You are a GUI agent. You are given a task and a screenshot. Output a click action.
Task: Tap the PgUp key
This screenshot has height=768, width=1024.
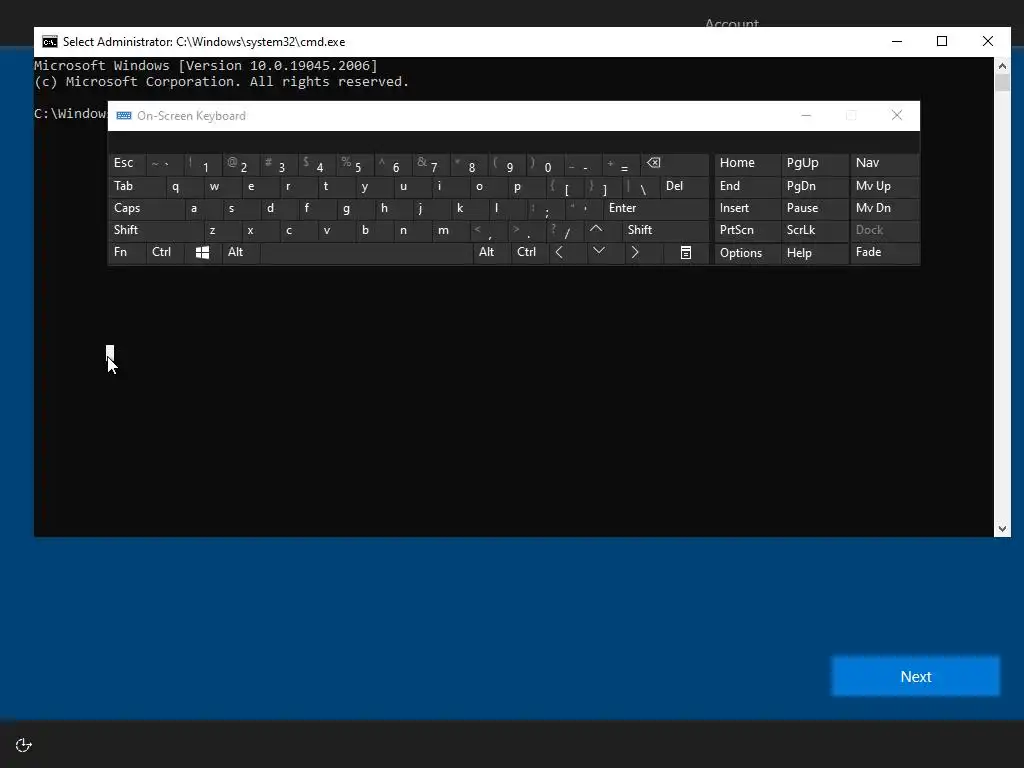click(x=814, y=164)
